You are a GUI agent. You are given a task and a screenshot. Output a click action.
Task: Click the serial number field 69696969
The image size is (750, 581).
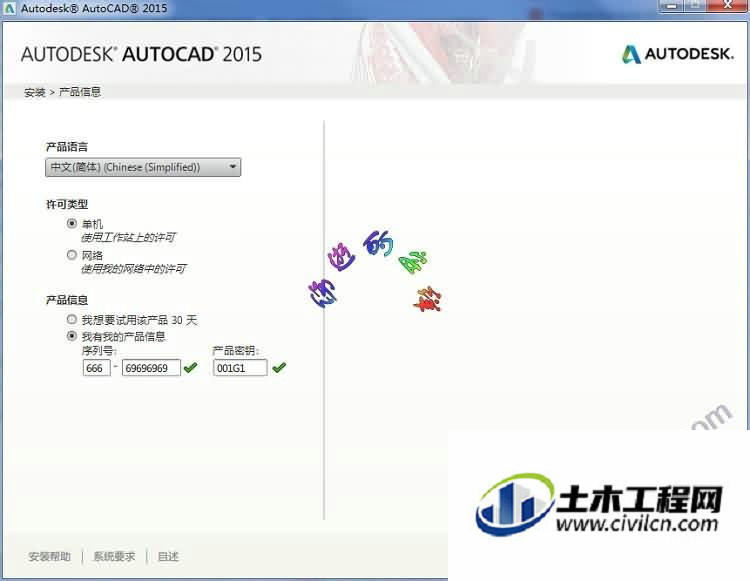point(151,368)
